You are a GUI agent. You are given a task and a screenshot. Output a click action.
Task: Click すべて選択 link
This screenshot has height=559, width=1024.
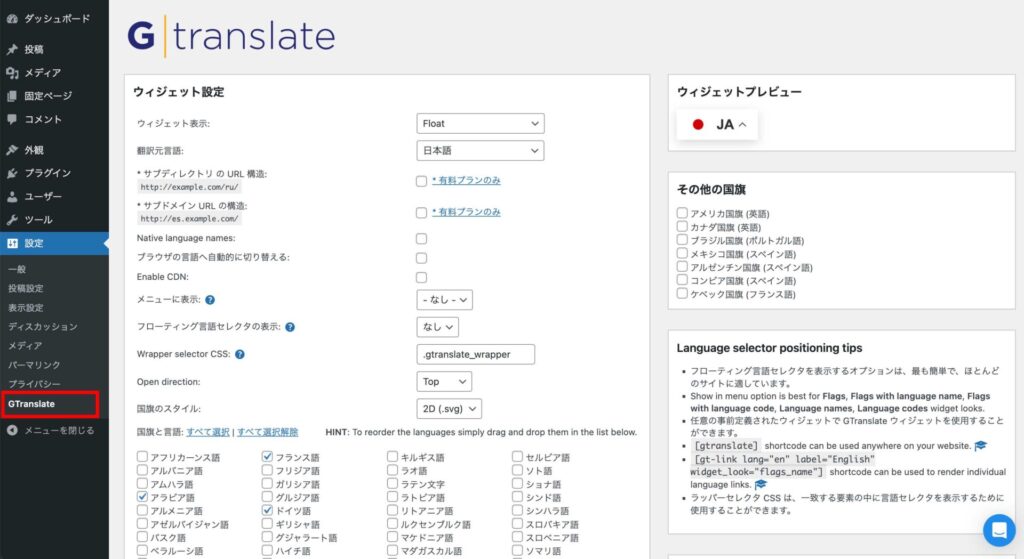pos(208,432)
